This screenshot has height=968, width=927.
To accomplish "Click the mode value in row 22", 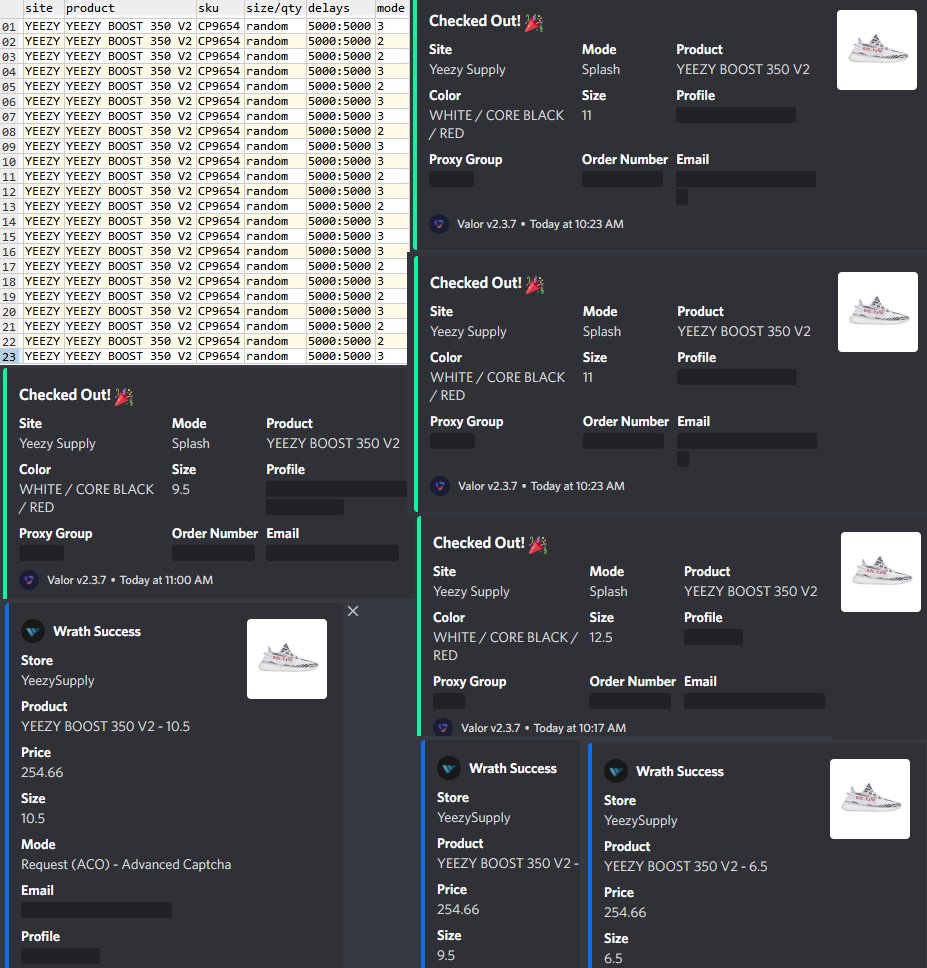I will 381,341.
